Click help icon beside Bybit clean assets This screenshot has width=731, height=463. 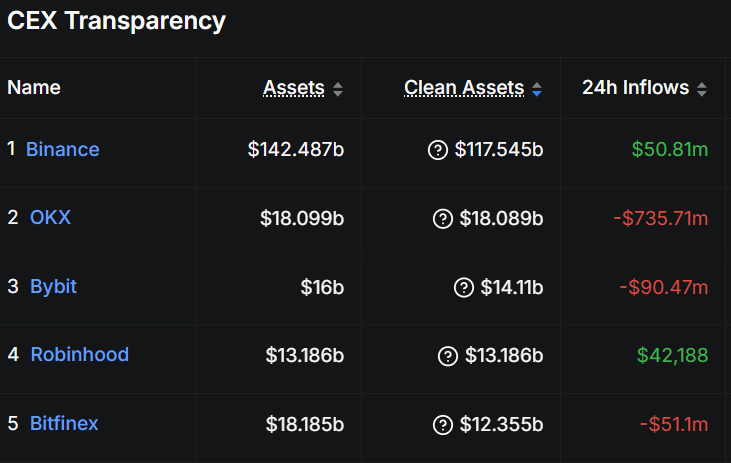(463, 288)
